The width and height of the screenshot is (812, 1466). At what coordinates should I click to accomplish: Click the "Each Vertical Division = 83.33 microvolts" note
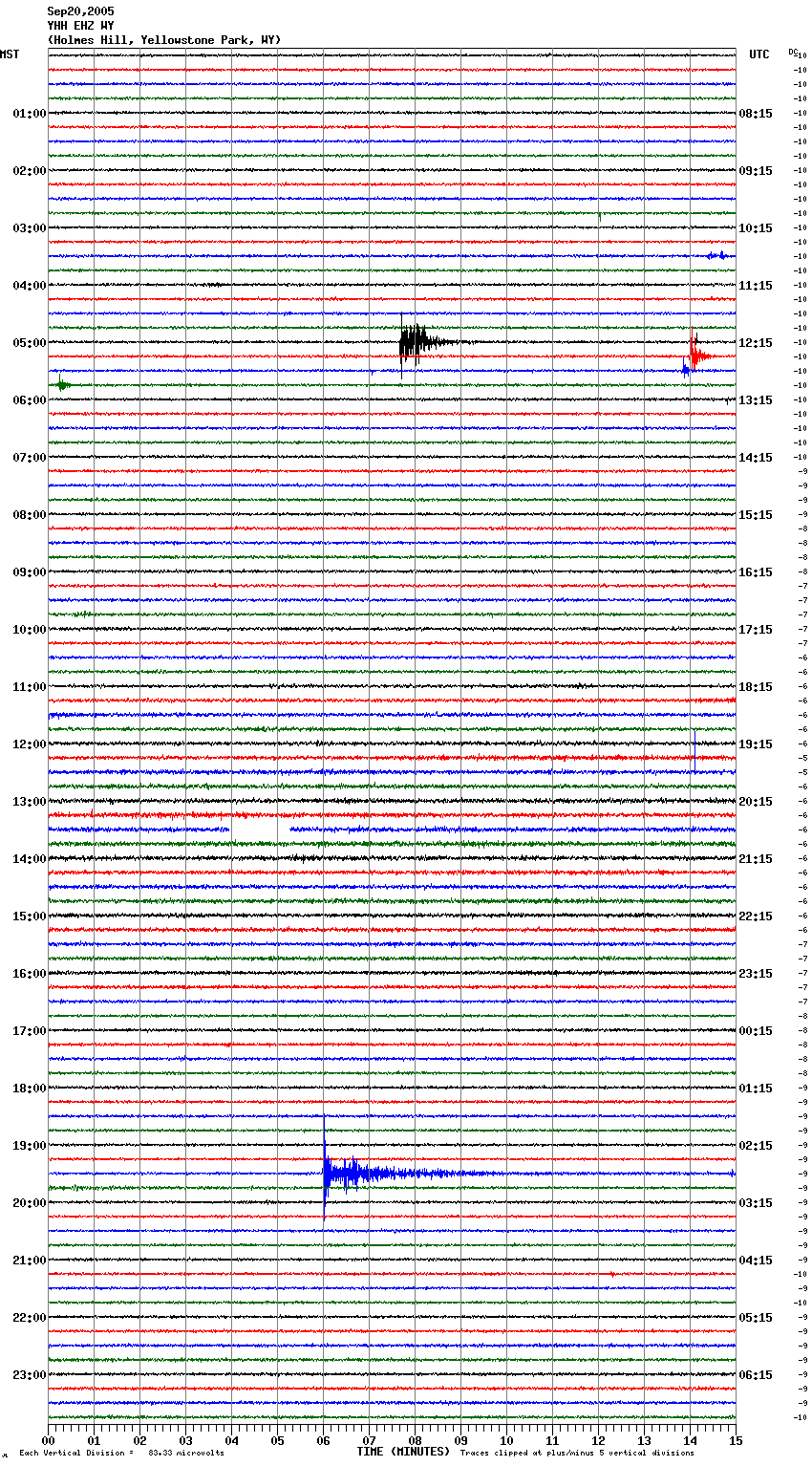click(122, 1453)
